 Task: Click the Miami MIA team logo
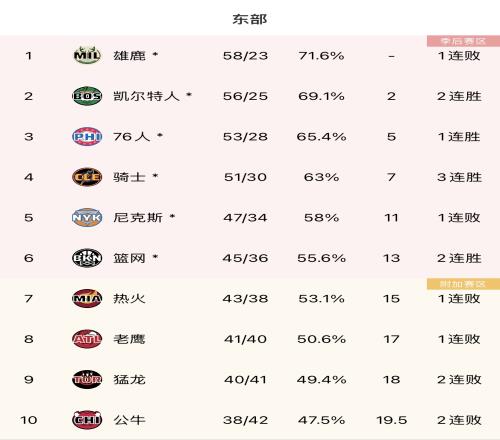(87, 298)
